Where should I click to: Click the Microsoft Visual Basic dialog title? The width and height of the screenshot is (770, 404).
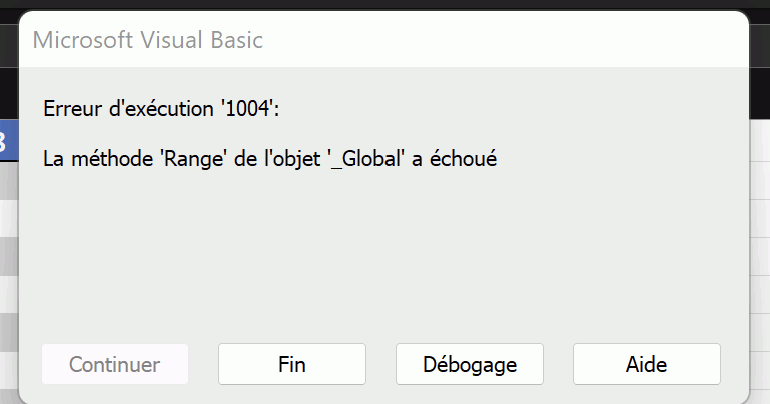(x=148, y=40)
